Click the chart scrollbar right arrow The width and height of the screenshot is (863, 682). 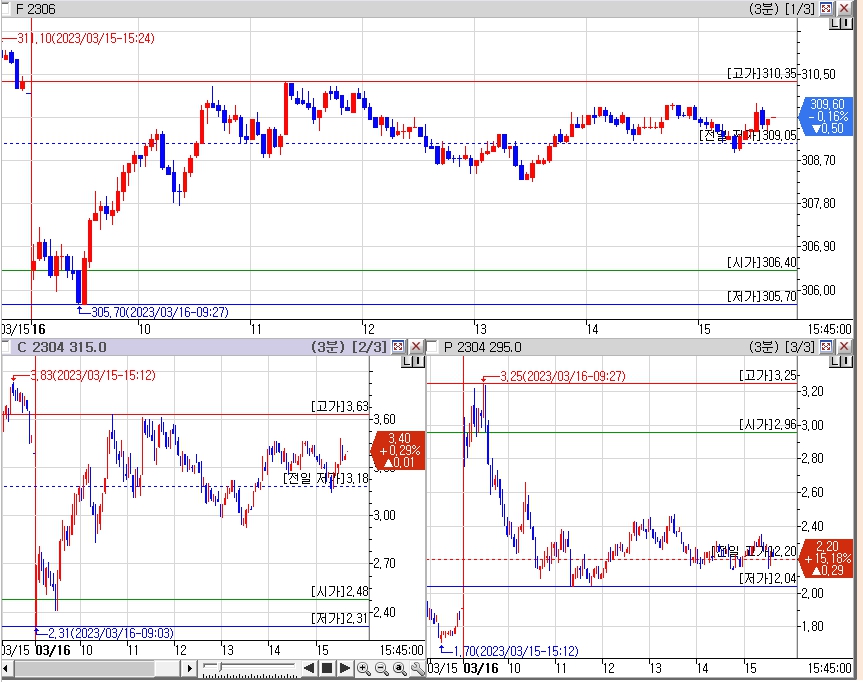pyautogui.click(x=189, y=669)
